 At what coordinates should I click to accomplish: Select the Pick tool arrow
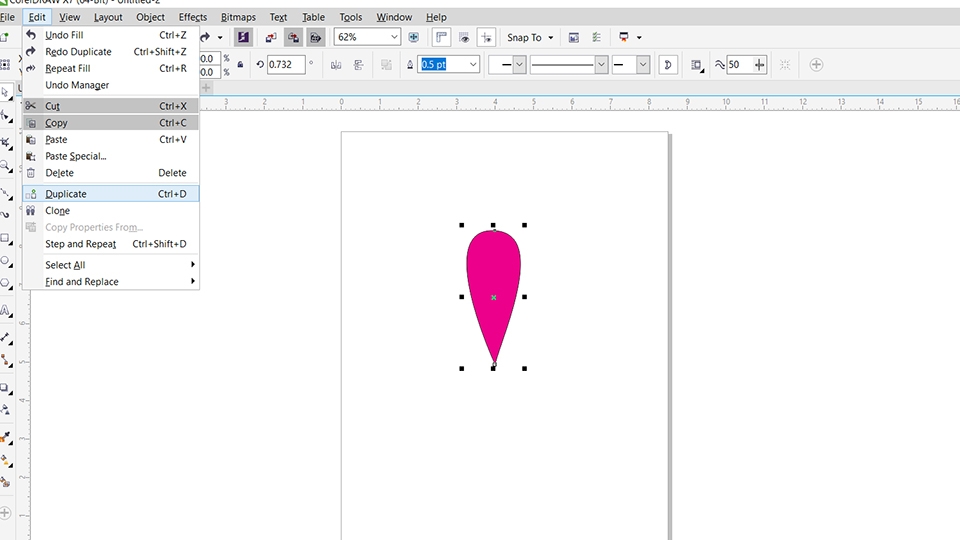(x=5, y=93)
